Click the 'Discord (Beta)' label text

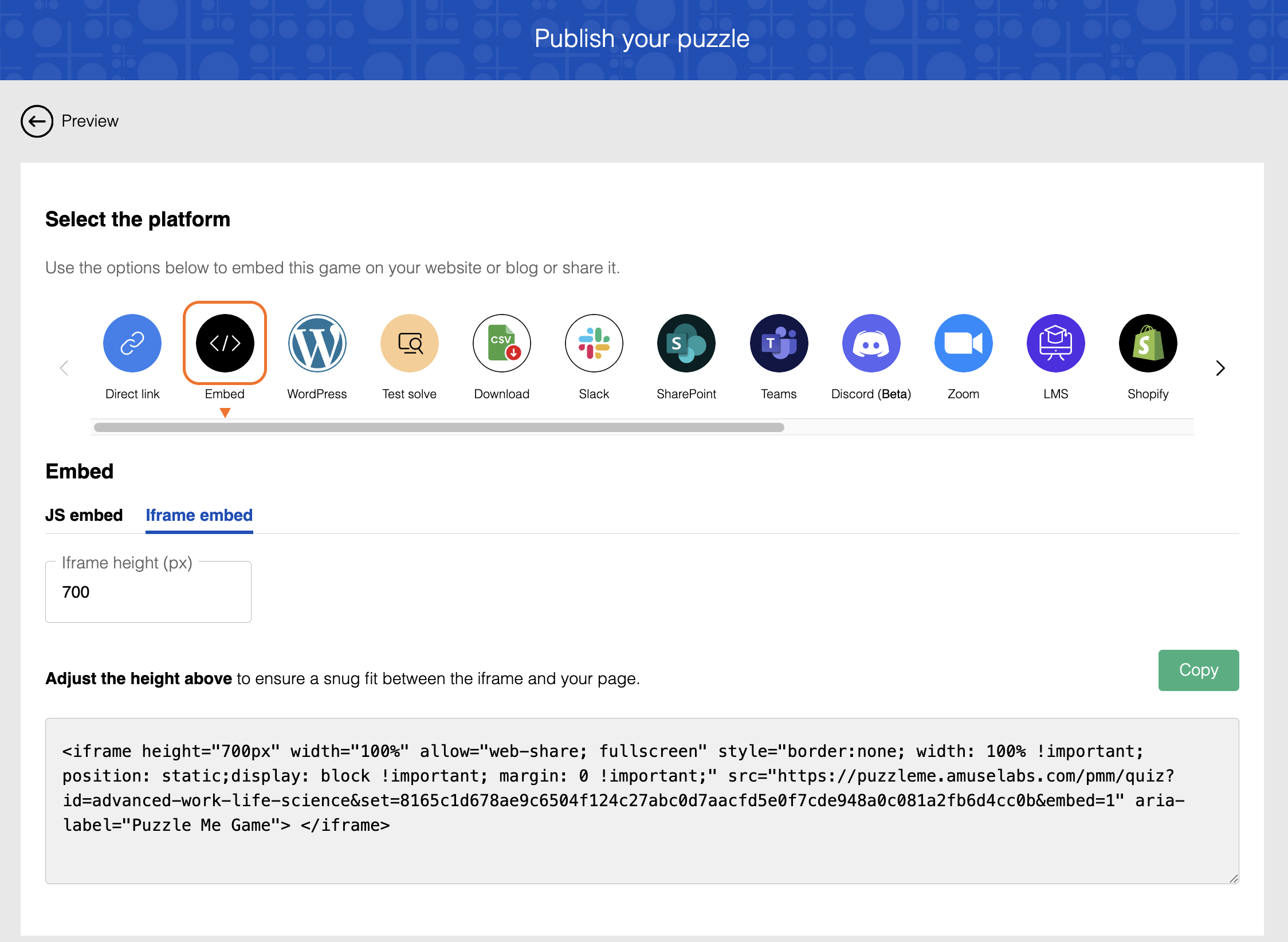[x=871, y=394]
